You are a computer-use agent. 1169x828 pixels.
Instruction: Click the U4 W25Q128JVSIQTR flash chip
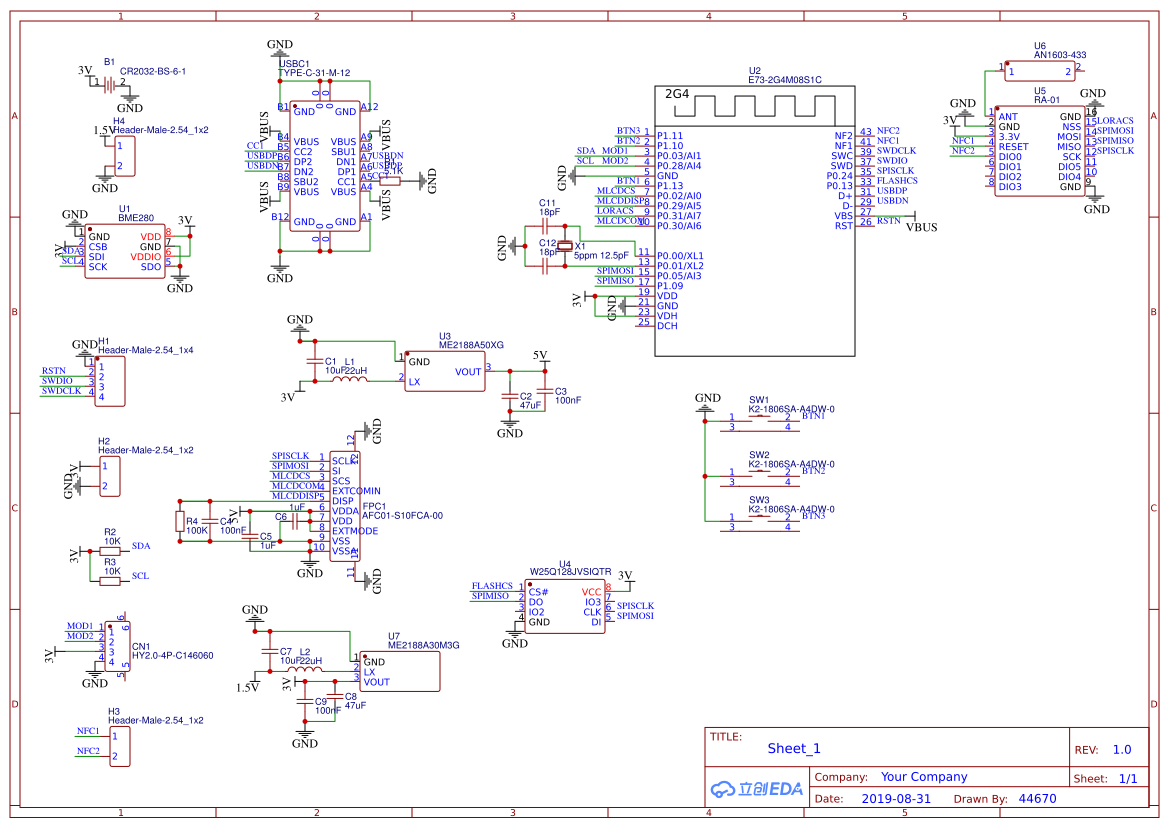tap(565, 606)
